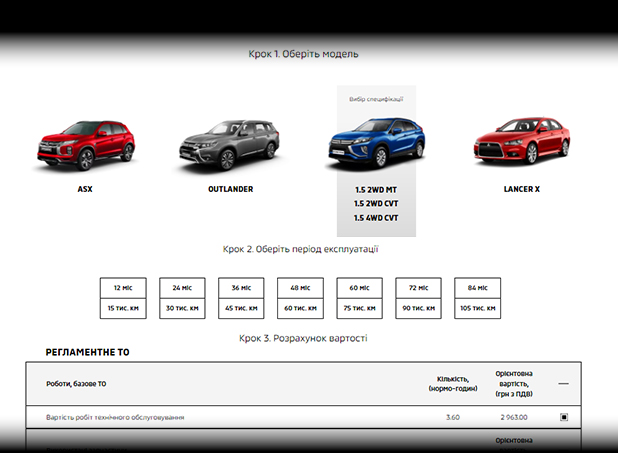Screen dimensions: 618x453
Task: Select the 48 міс / 60 тис. км period
Action: click(300, 298)
